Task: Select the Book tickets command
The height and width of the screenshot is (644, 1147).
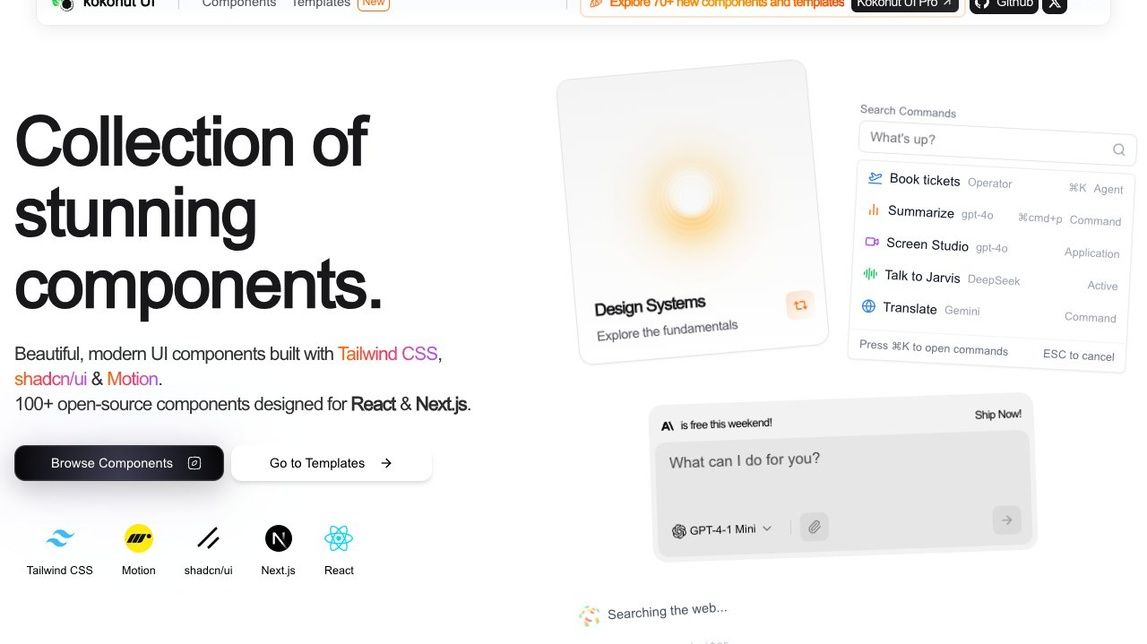Action: click(924, 180)
